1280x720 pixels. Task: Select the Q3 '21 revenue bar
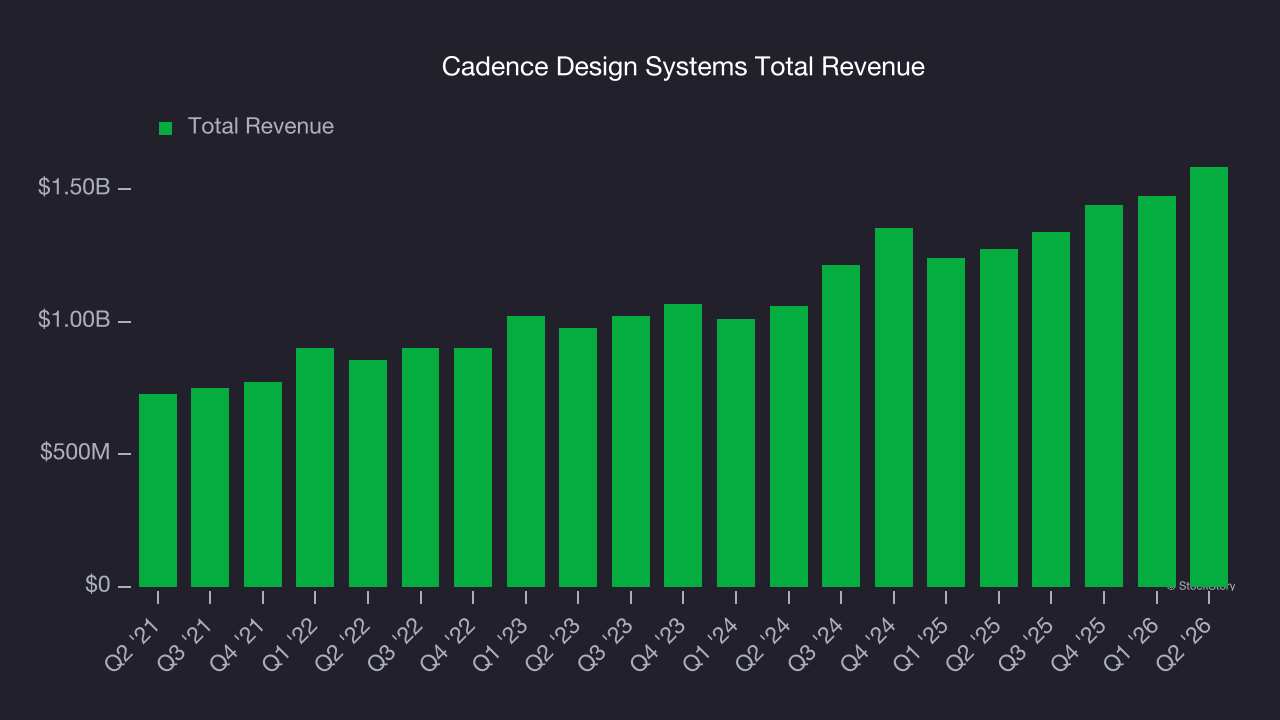click(210, 487)
